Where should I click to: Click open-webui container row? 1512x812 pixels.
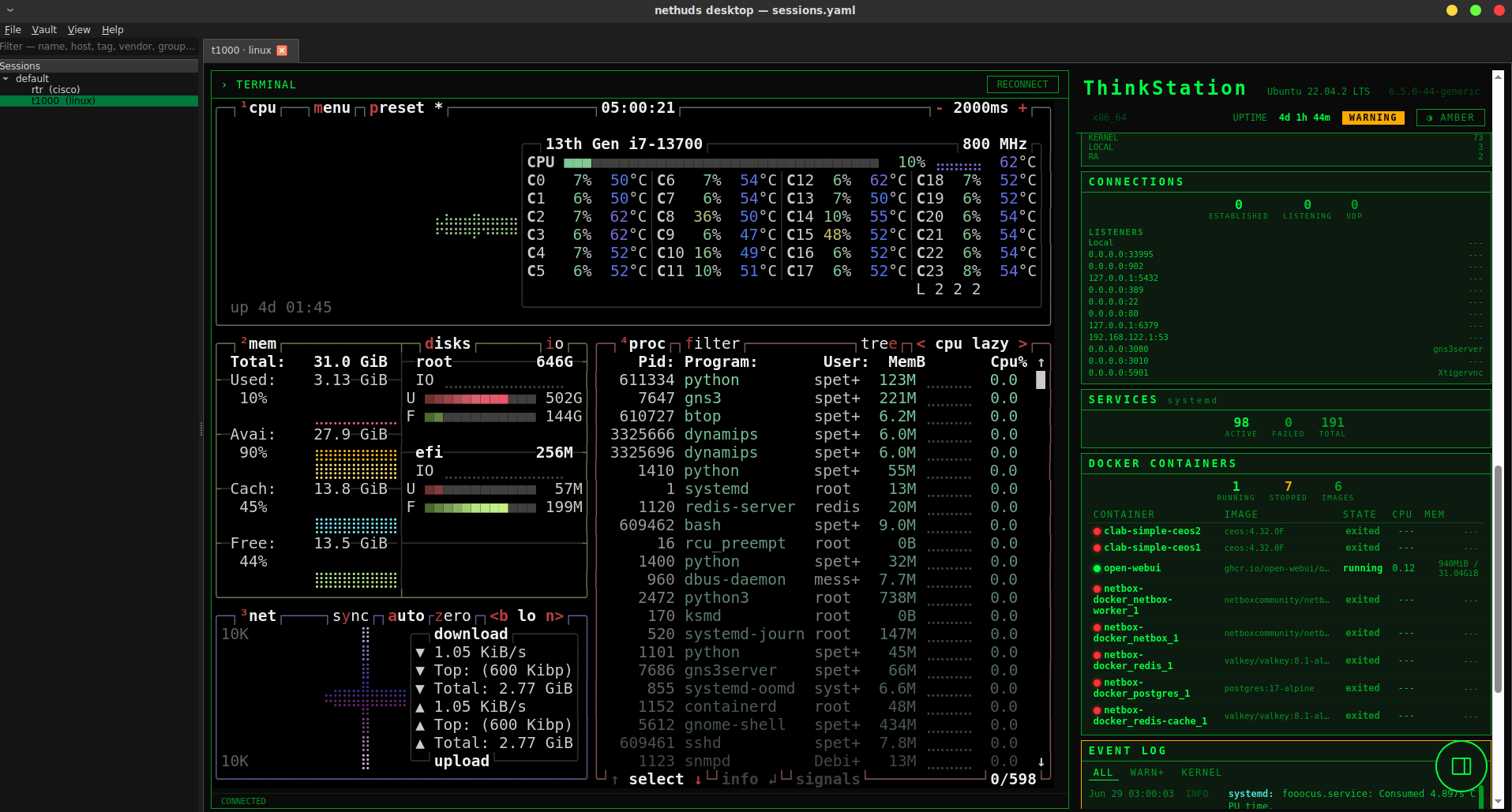tap(1285, 568)
